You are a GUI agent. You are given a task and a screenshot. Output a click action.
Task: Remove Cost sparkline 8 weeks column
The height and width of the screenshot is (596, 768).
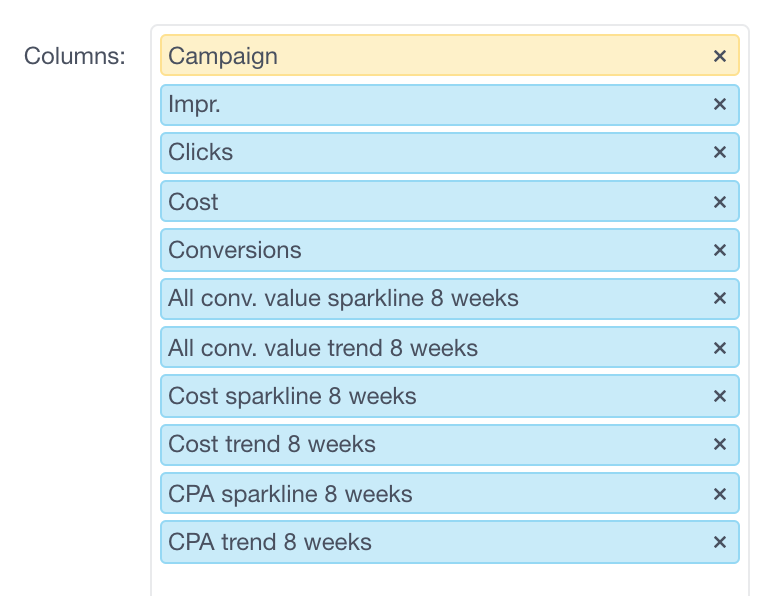pyautogui.click(x=719, y=396)
